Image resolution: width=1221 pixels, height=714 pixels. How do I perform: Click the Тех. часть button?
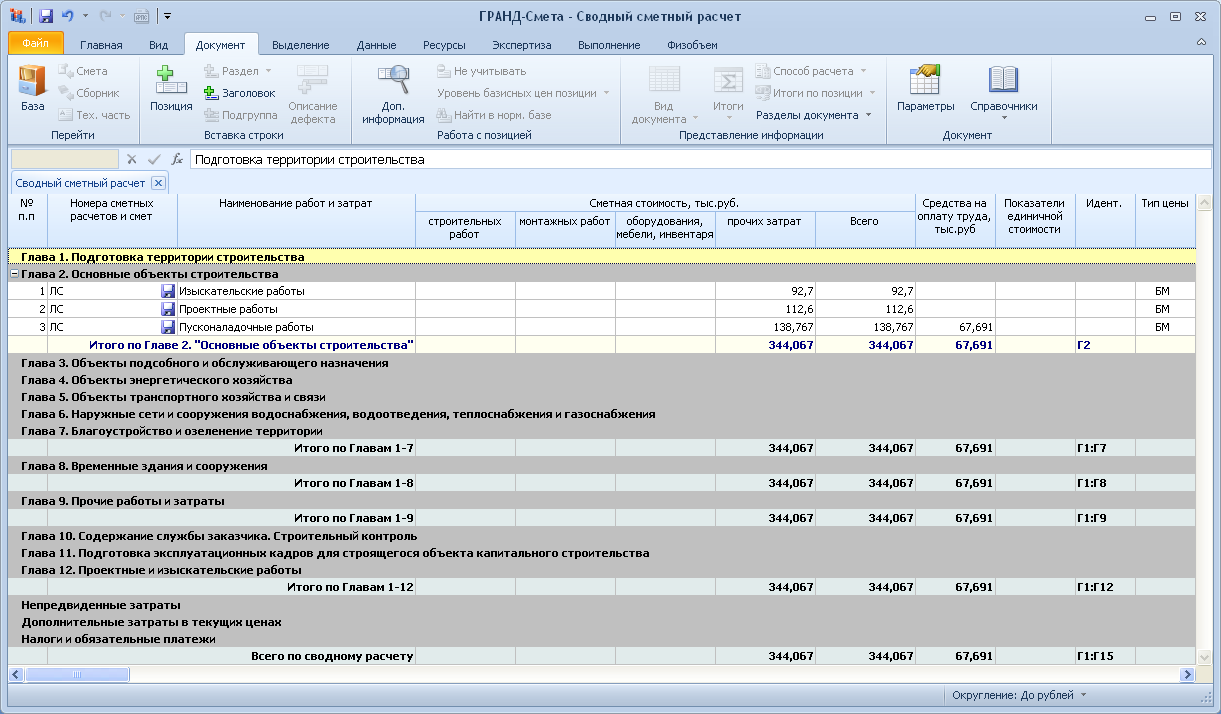pos(94,115)
